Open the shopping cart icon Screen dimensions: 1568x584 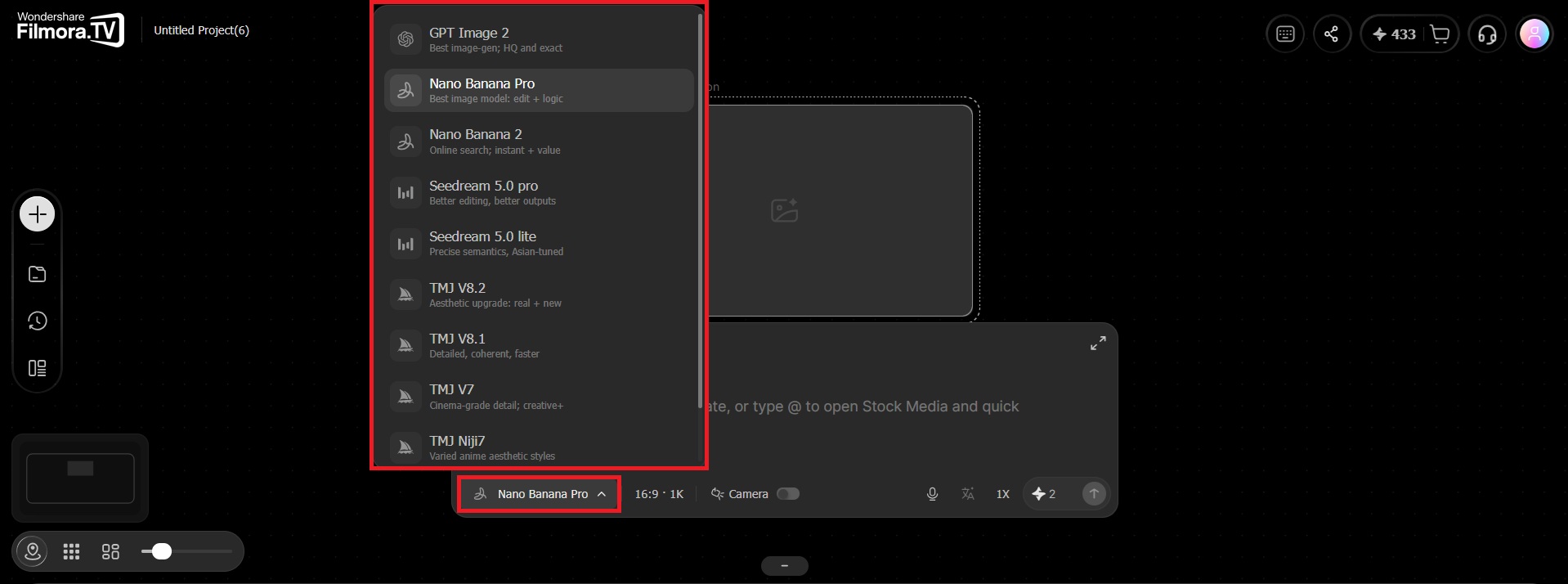(x=1440, y=34)
